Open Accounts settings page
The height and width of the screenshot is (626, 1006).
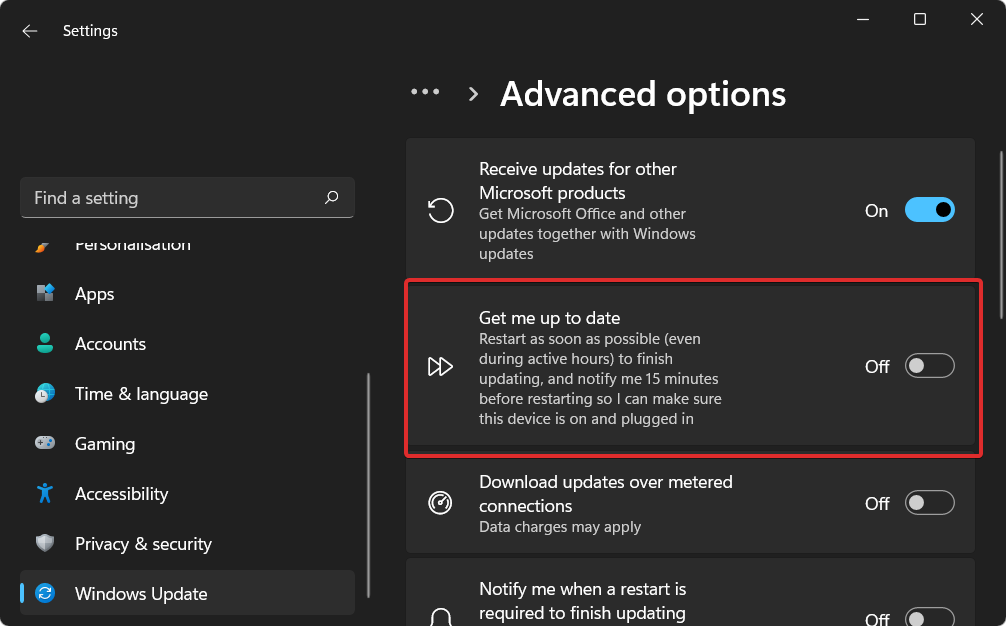(187, 343)
